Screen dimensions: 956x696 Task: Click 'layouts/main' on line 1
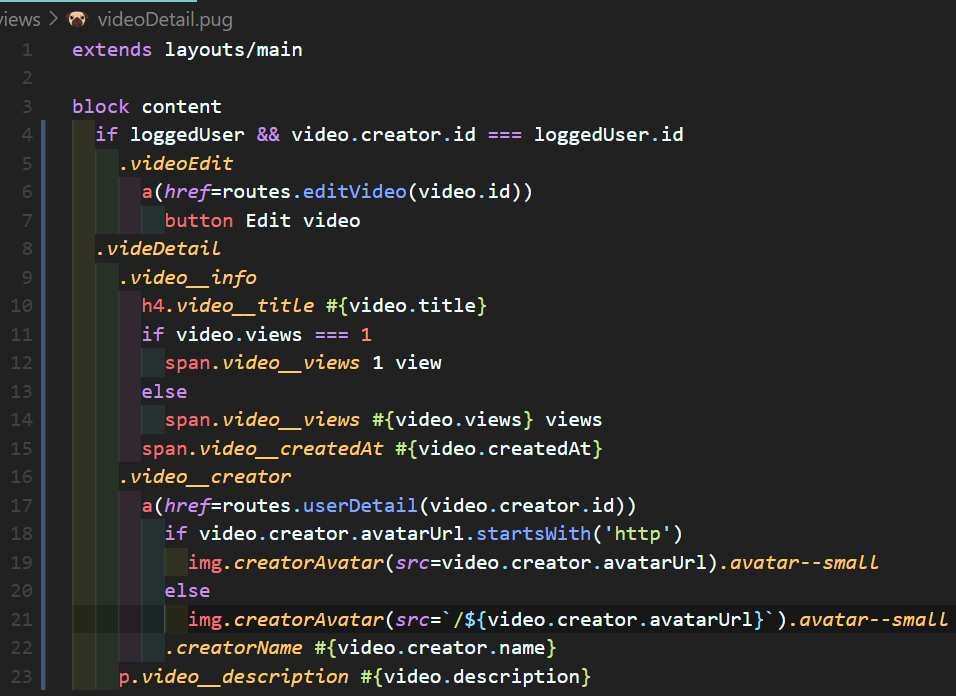[234, 50]
